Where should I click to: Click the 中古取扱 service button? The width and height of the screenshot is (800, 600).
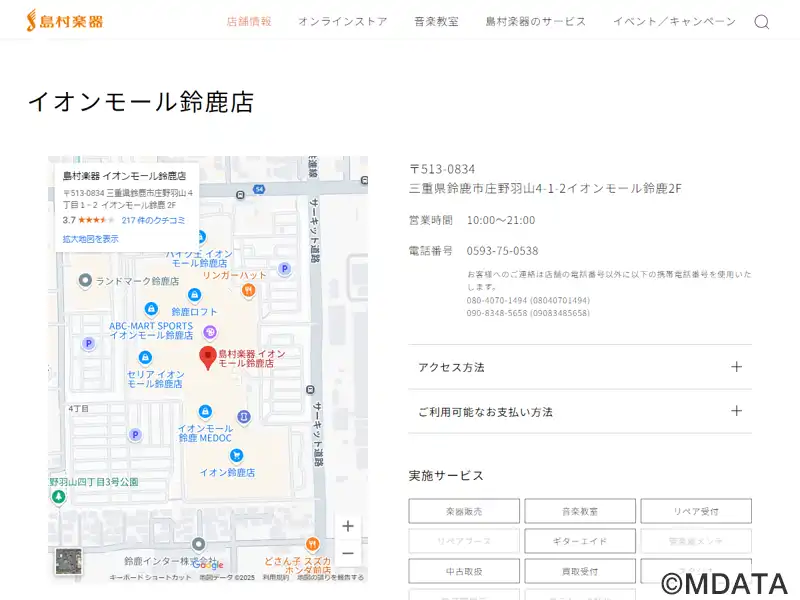464,571
